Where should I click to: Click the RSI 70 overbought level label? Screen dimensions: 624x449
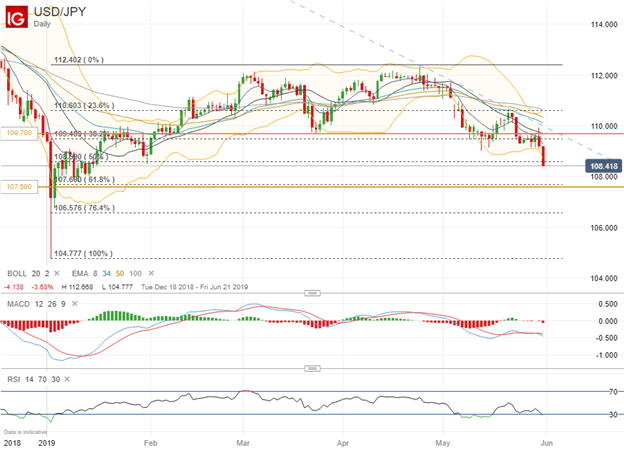coord(613,392)
